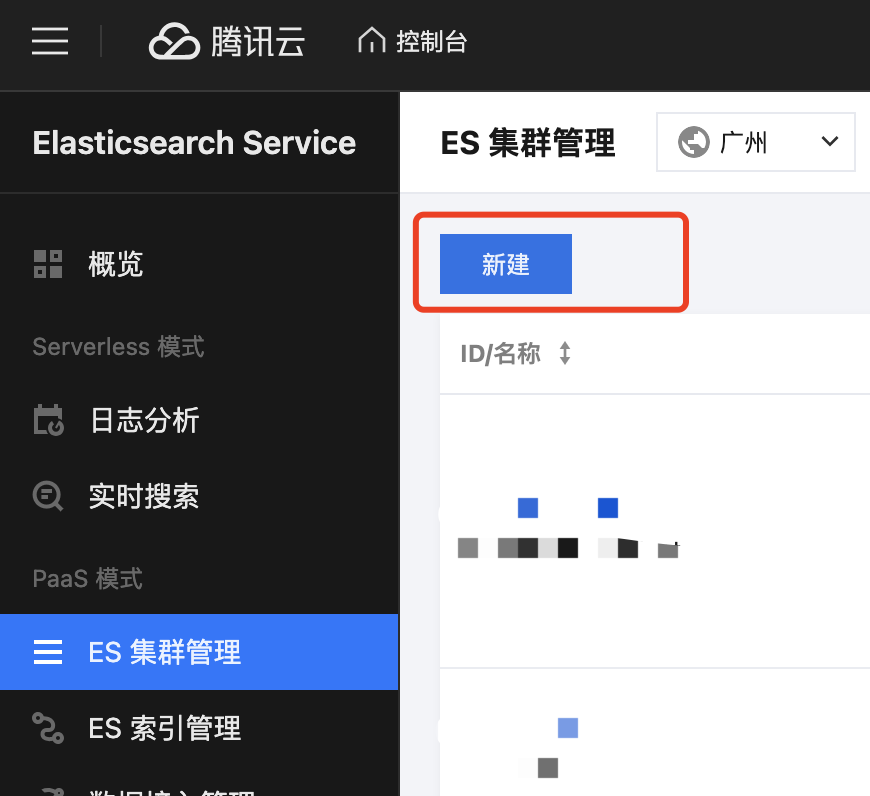
Task: Click the 实时搜索 magnifier icon
Action: (48, 495)
